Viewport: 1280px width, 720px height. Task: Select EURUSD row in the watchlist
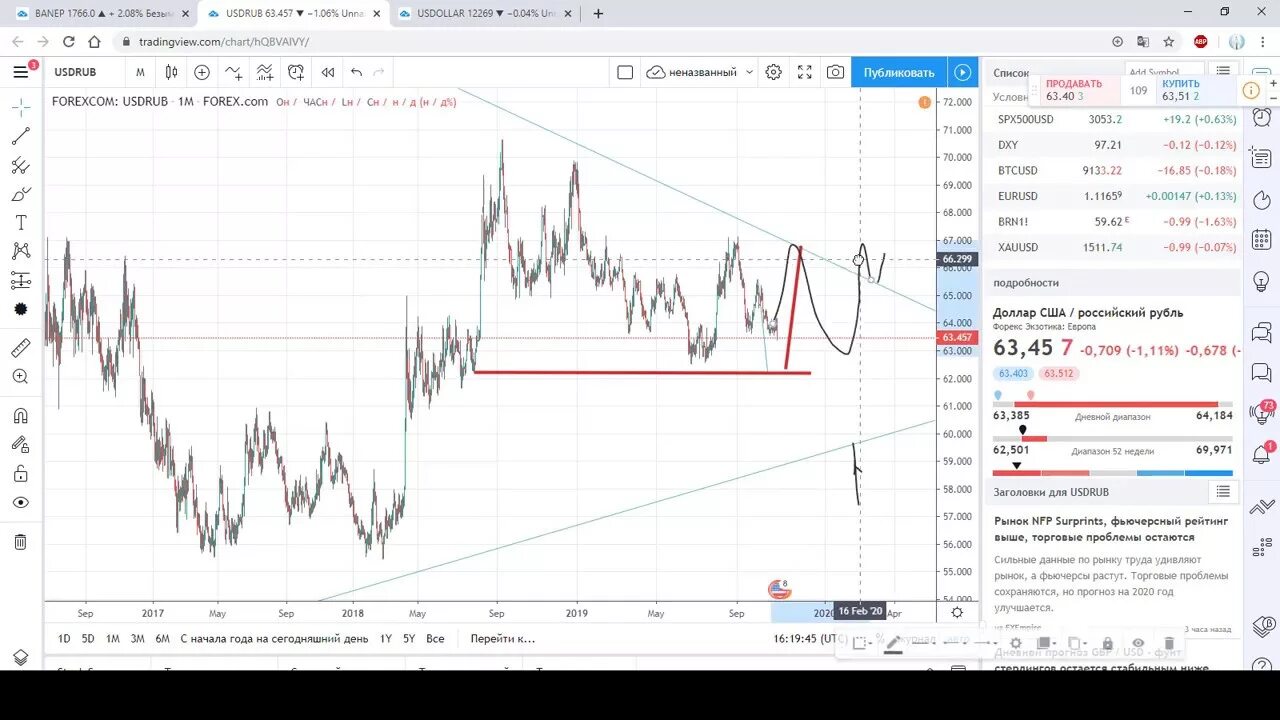[x=1113, y=196]
